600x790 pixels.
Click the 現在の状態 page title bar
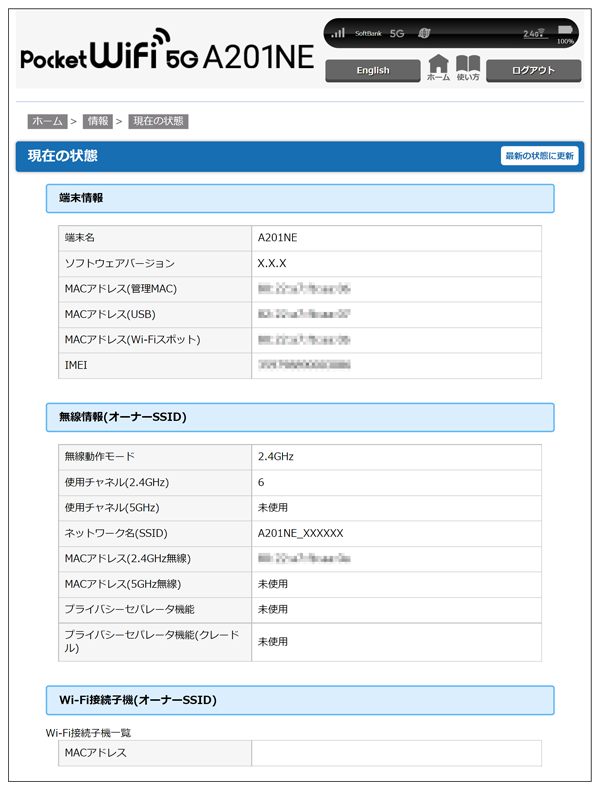click(250, 156)
